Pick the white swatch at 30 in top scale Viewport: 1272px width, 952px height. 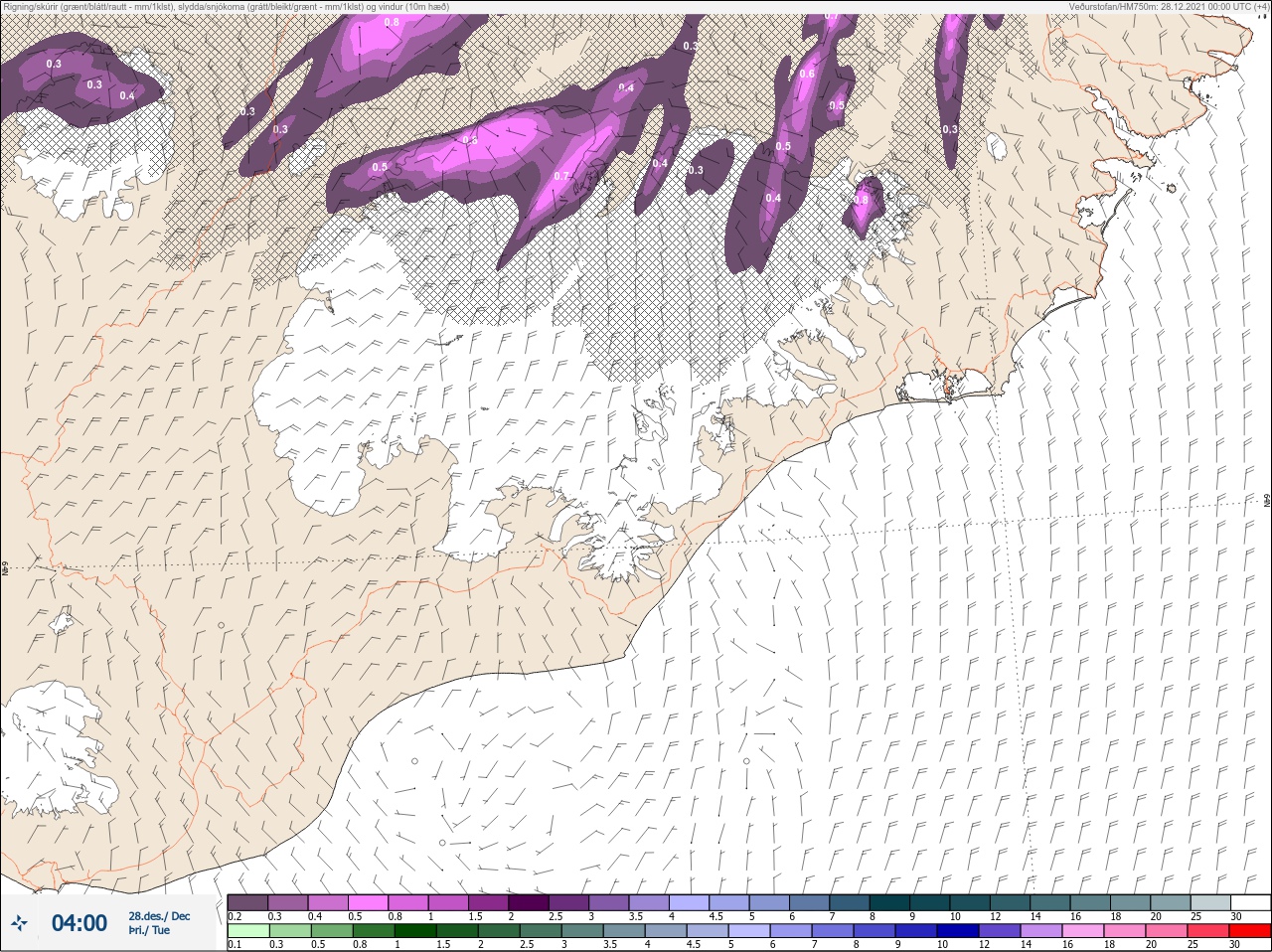(x=1250, y=902)
